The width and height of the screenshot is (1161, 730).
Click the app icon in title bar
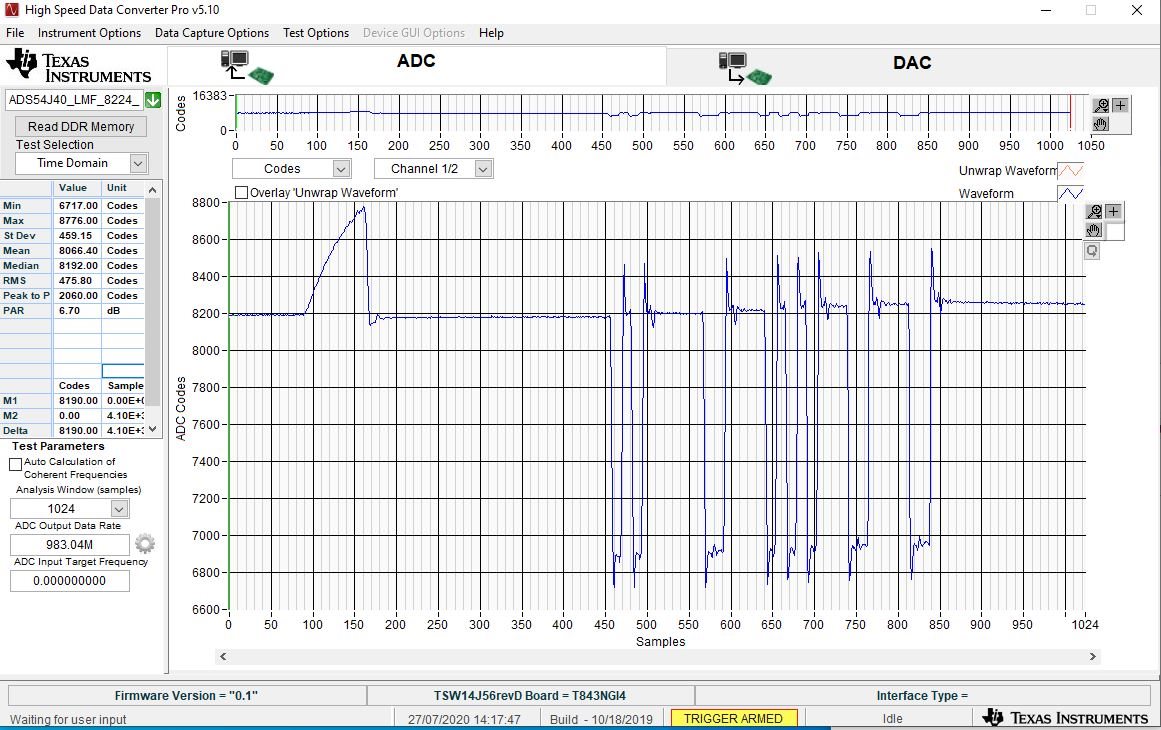[11, 10]
